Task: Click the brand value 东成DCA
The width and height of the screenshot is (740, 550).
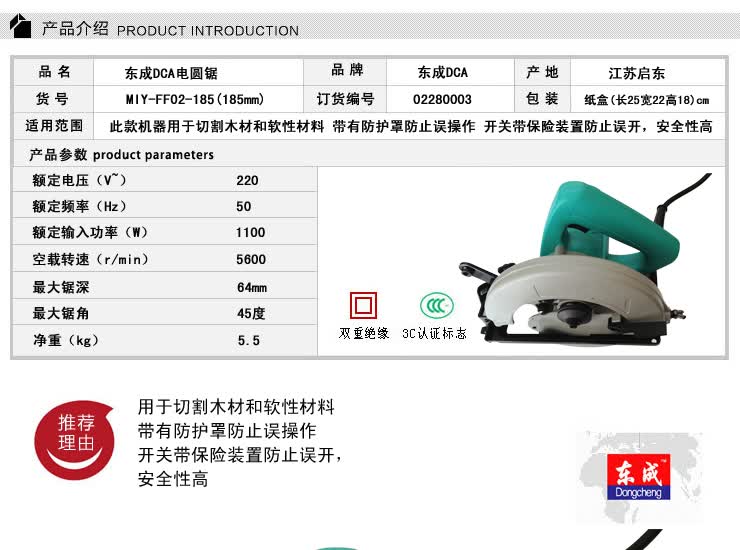Action: 442,72
